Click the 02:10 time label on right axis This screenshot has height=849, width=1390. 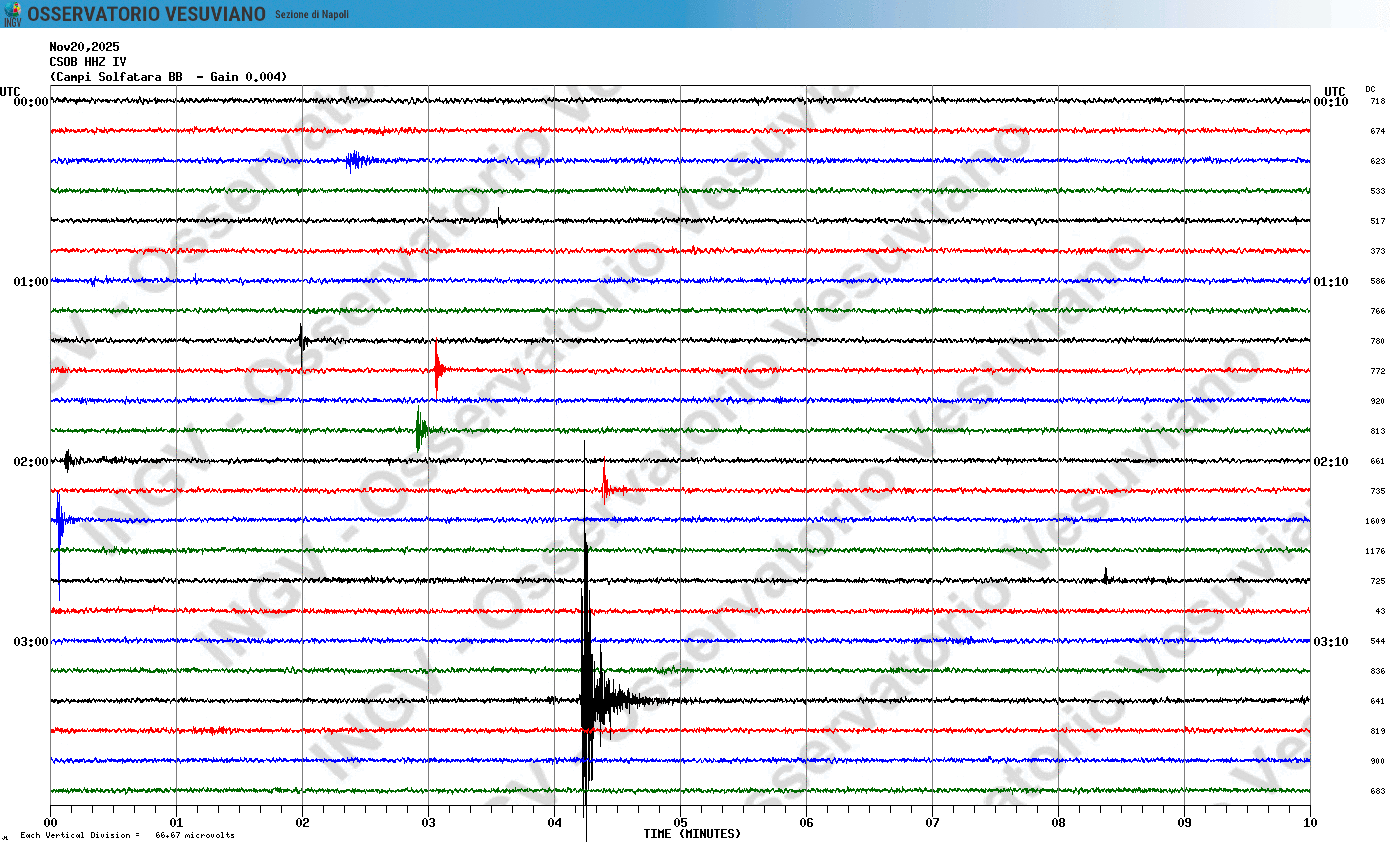point(1331,462)
